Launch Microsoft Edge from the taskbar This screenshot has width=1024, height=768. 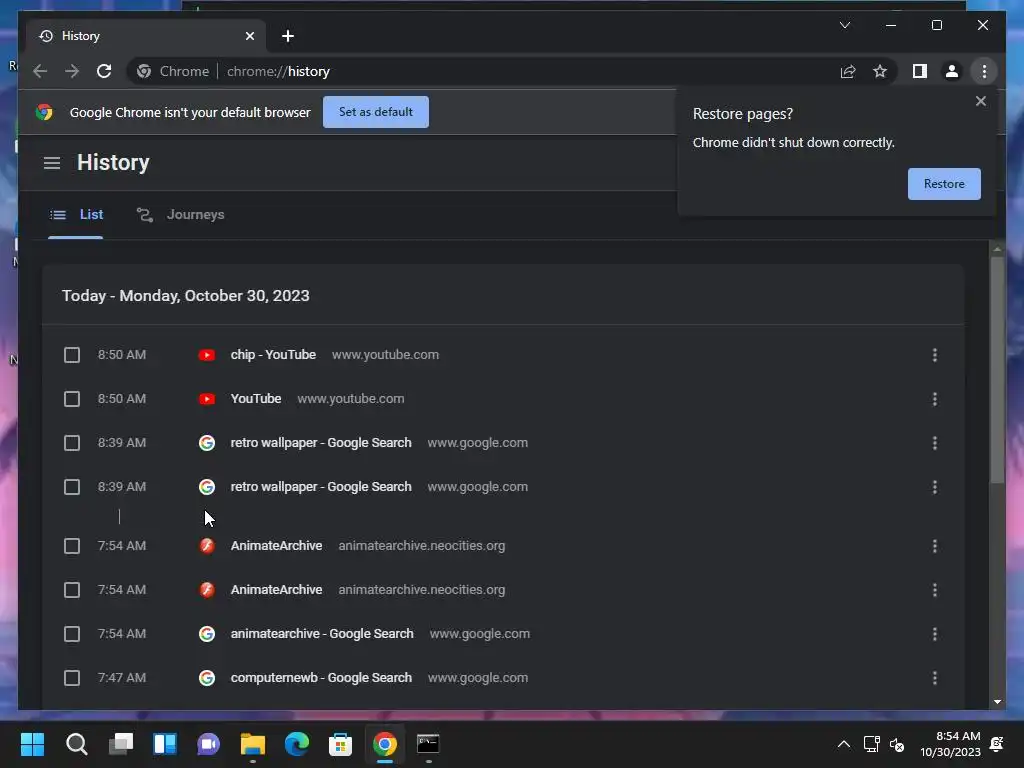click(x=296, y=744)
